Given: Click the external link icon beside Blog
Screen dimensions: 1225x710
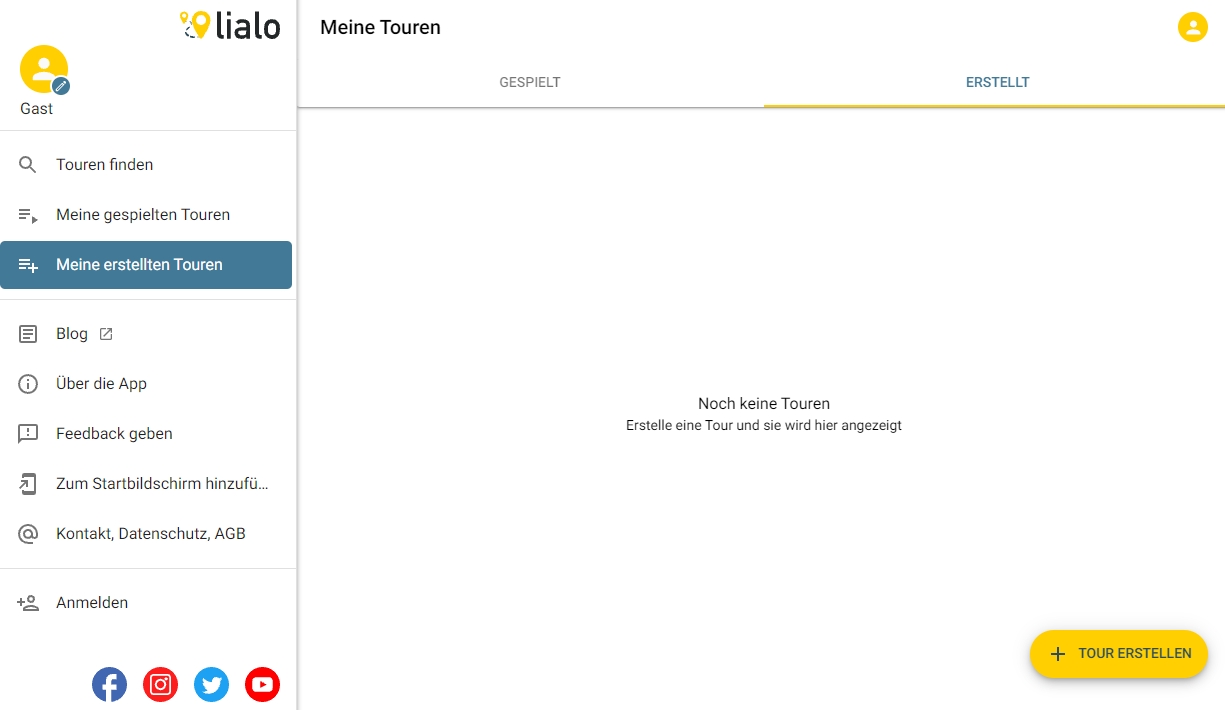Looking at the screenshot, I should (x=106, y=334).
